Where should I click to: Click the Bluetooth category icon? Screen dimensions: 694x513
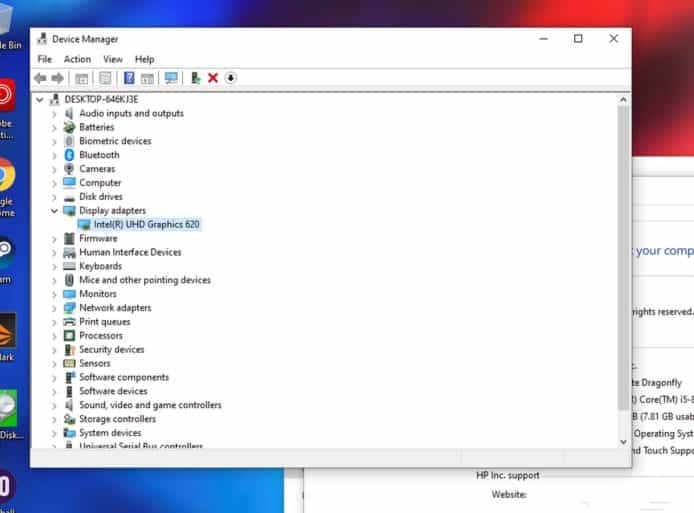pos(69,155)
